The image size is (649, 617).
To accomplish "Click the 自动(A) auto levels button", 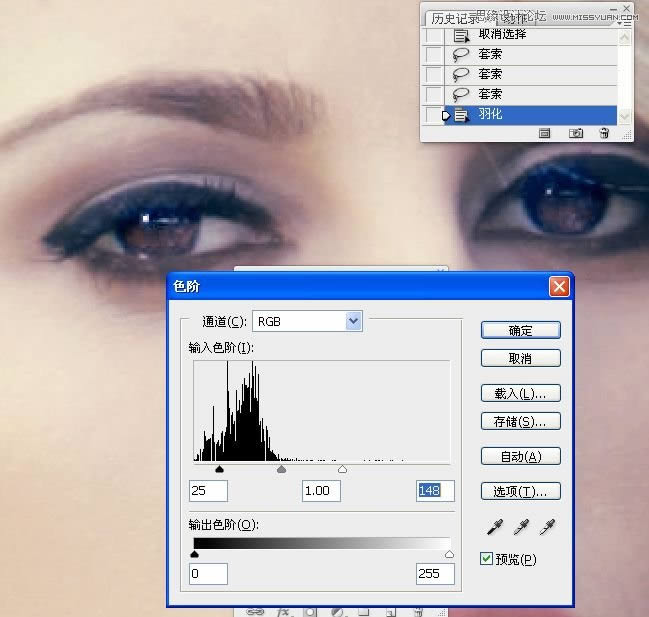I will (x=520, y=457).
